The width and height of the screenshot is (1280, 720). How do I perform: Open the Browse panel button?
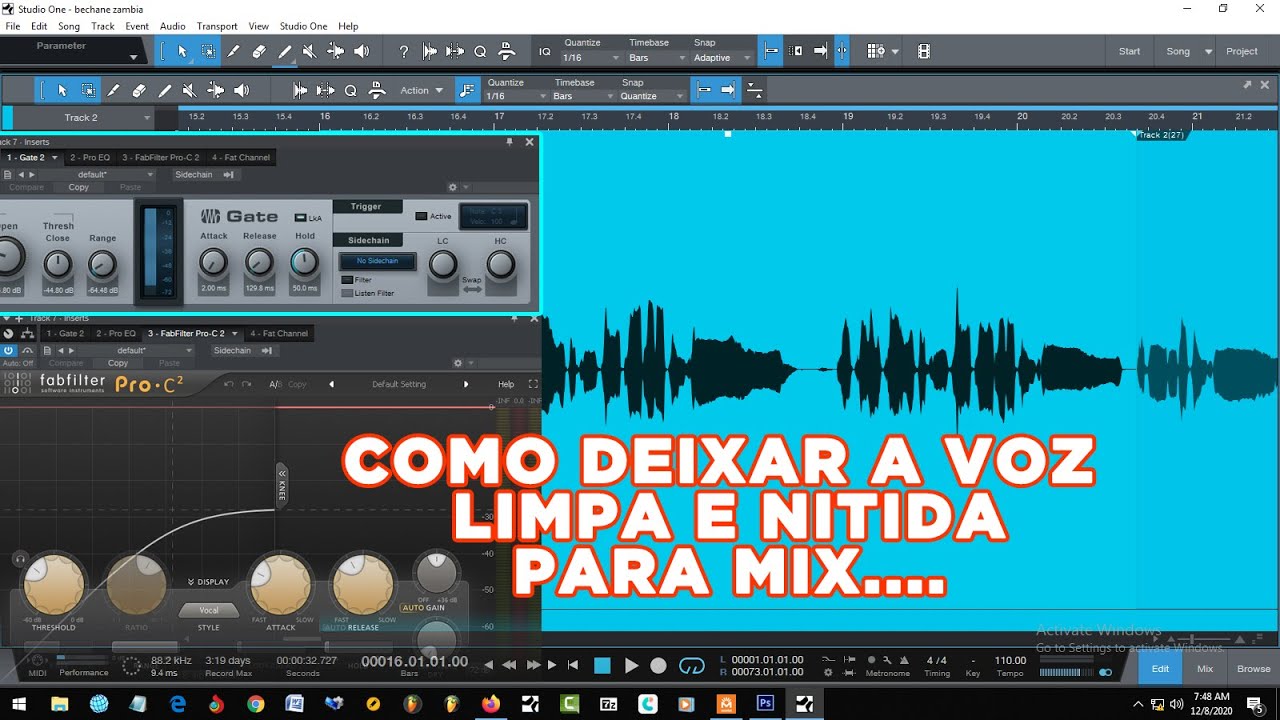[x=1254, y=668]
